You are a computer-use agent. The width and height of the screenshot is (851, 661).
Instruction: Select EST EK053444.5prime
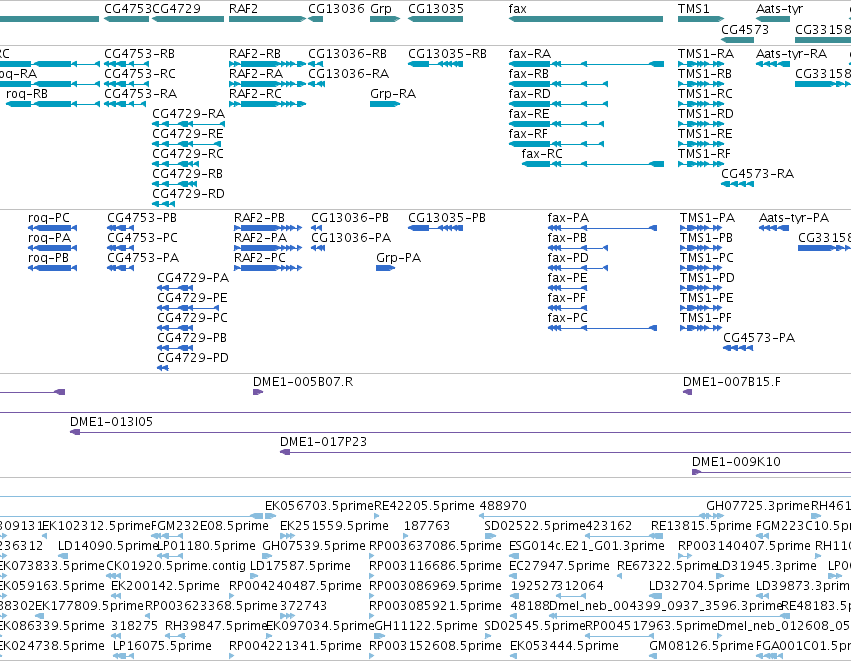tap(564, 646)
